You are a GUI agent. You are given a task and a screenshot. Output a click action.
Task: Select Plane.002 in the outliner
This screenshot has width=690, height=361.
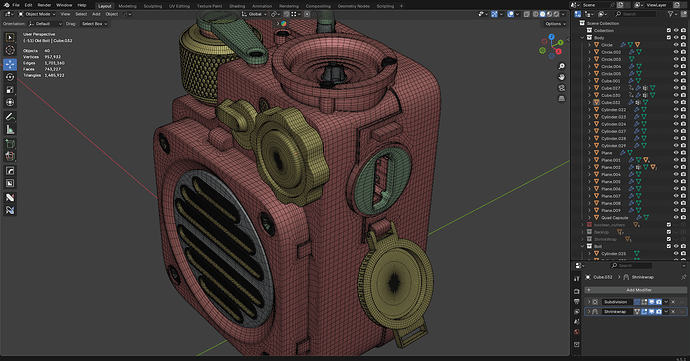610,167
